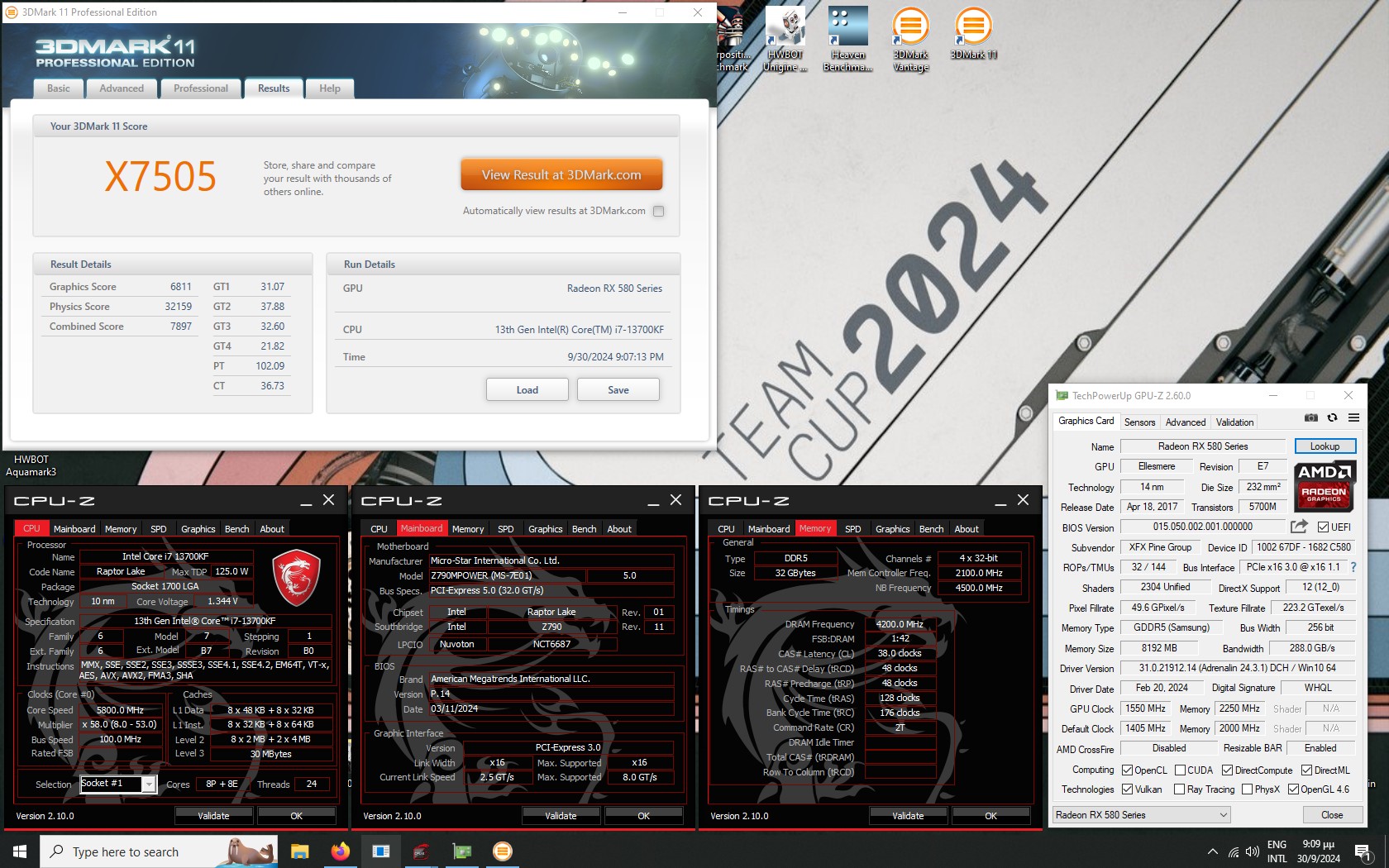The width and height of the screenshot is (1389, 868).
Task: Toggle the Ray Tracing checkbox
Action: pyautogui.click(x=1180, y=789)
